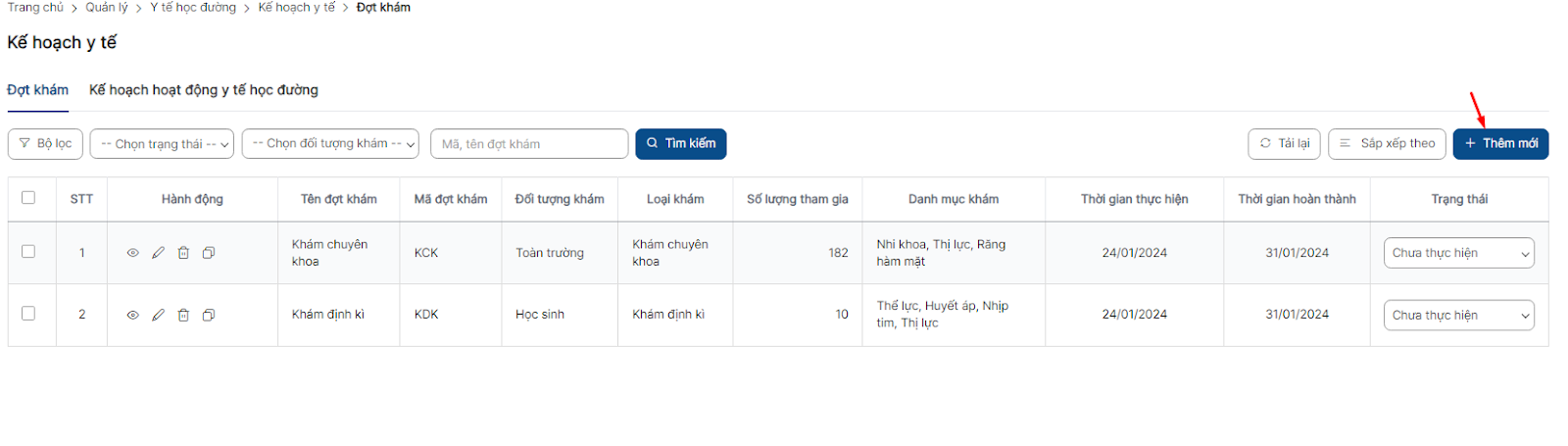Delete the Khám chuyên khoa exam row
The image size is (1568, 446).
[x=183, y=253]
